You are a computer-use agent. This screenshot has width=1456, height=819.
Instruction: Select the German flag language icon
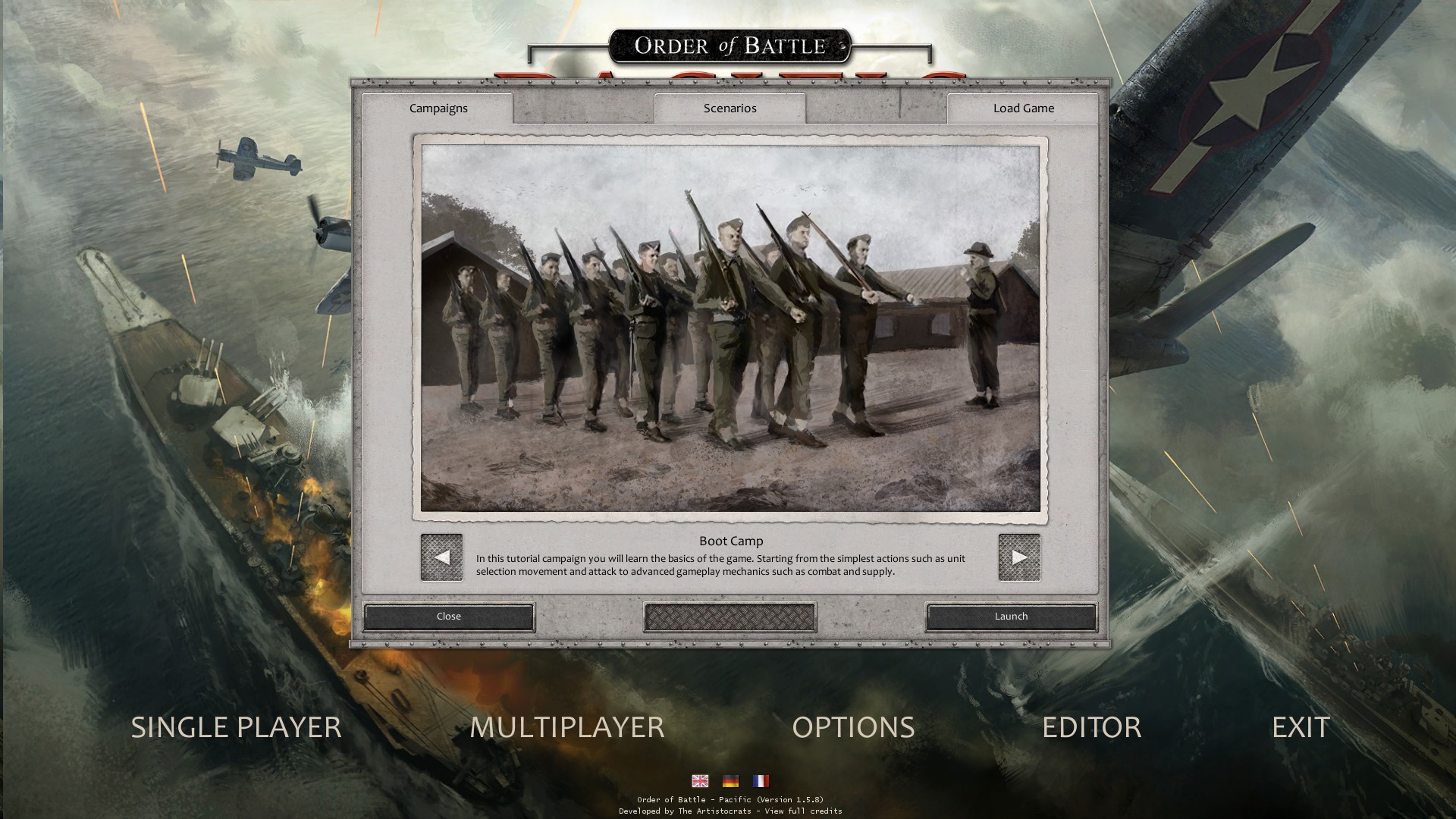click(730, 781)
